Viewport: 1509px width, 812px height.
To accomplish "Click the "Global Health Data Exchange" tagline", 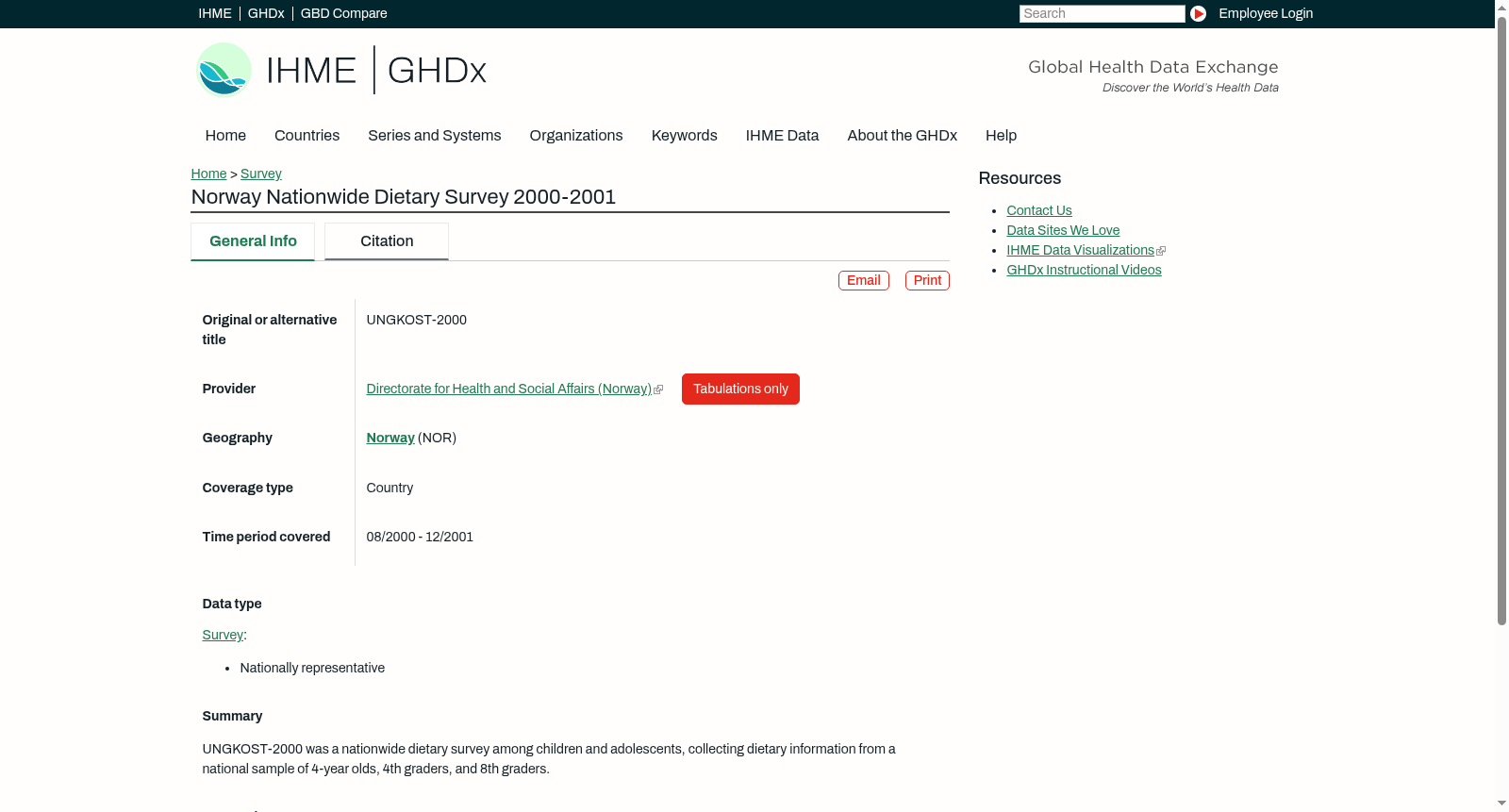I will [x=1153, y=67].
